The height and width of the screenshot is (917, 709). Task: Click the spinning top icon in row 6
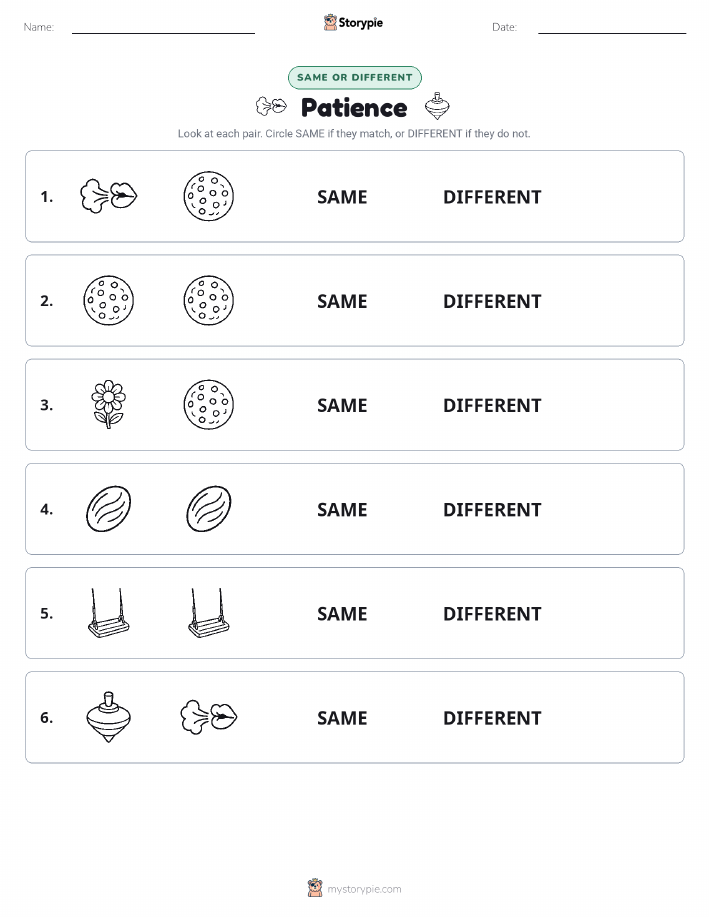[109, 717]
